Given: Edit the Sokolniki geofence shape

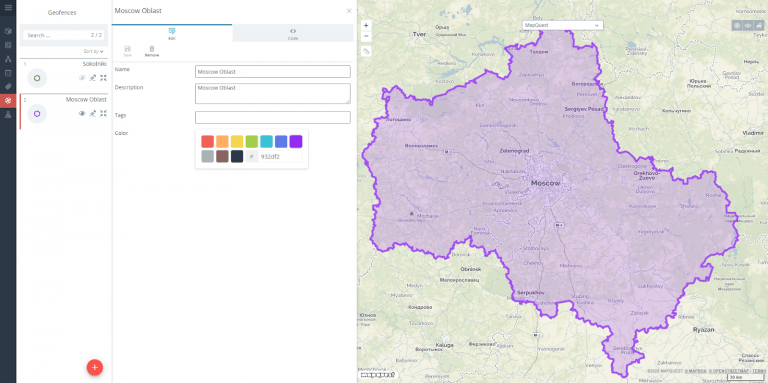Looking at the screenshot, I should coord(93,77).
